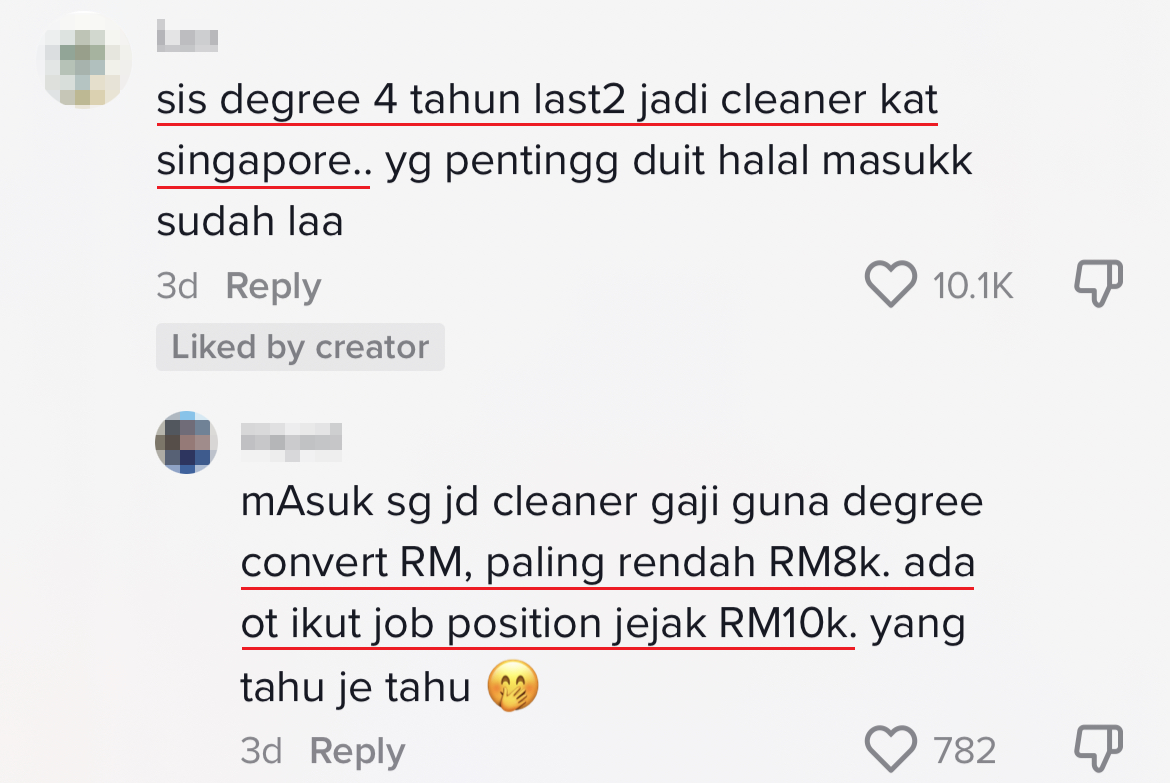Click the 3d timestamp under the top comment
The width and height of the screenshot is (1170, 783).
[x=177, y=287]
